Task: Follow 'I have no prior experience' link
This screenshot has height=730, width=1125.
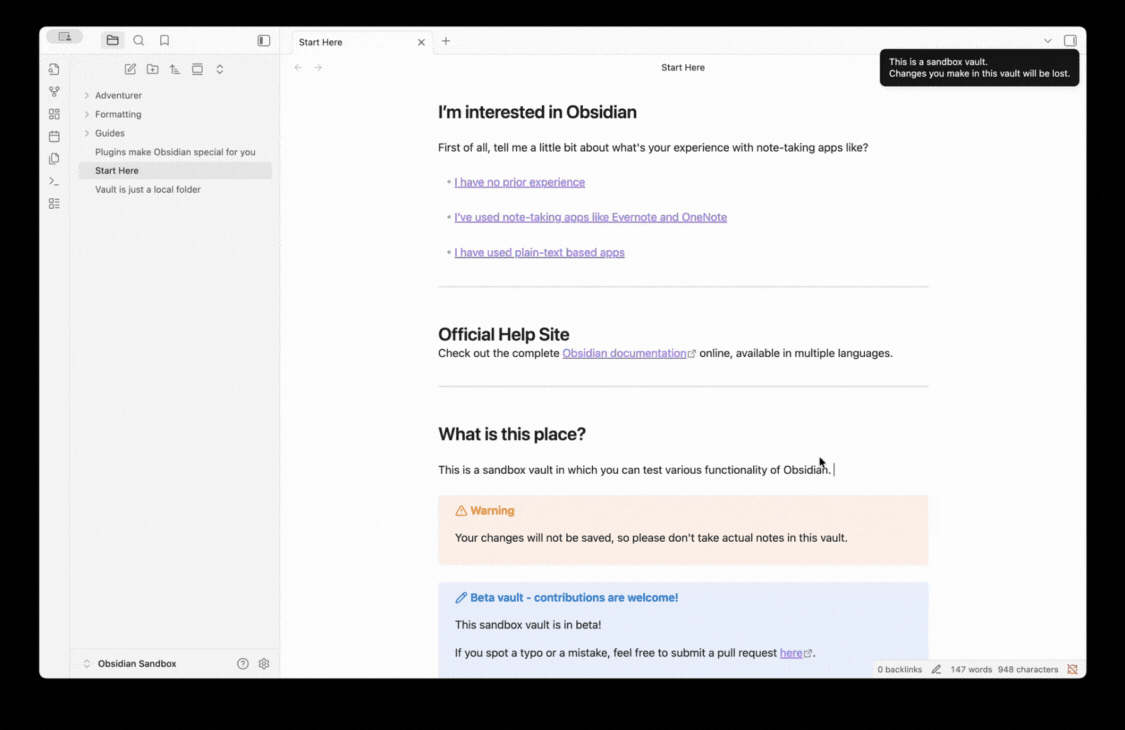Action: [519, 182]
